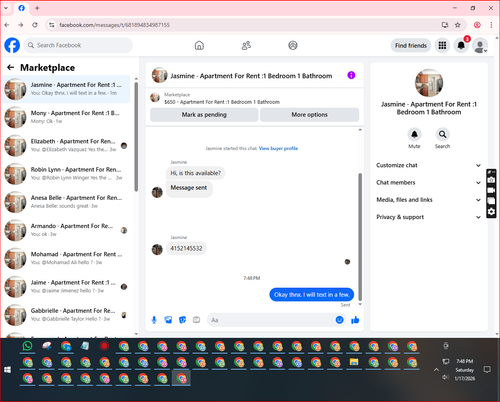500x402 pixels.
Task: Expand the Chat members section
Action: pos(428,183)
